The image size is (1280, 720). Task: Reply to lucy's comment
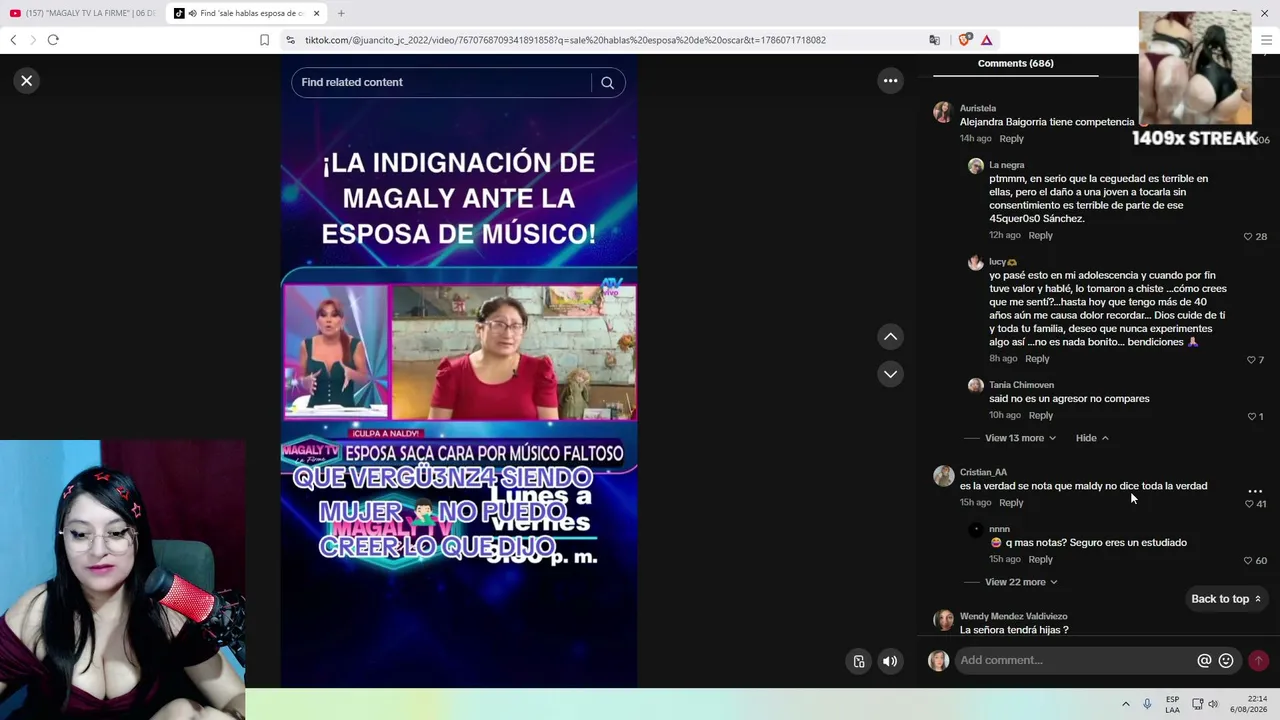(1037, 359)
